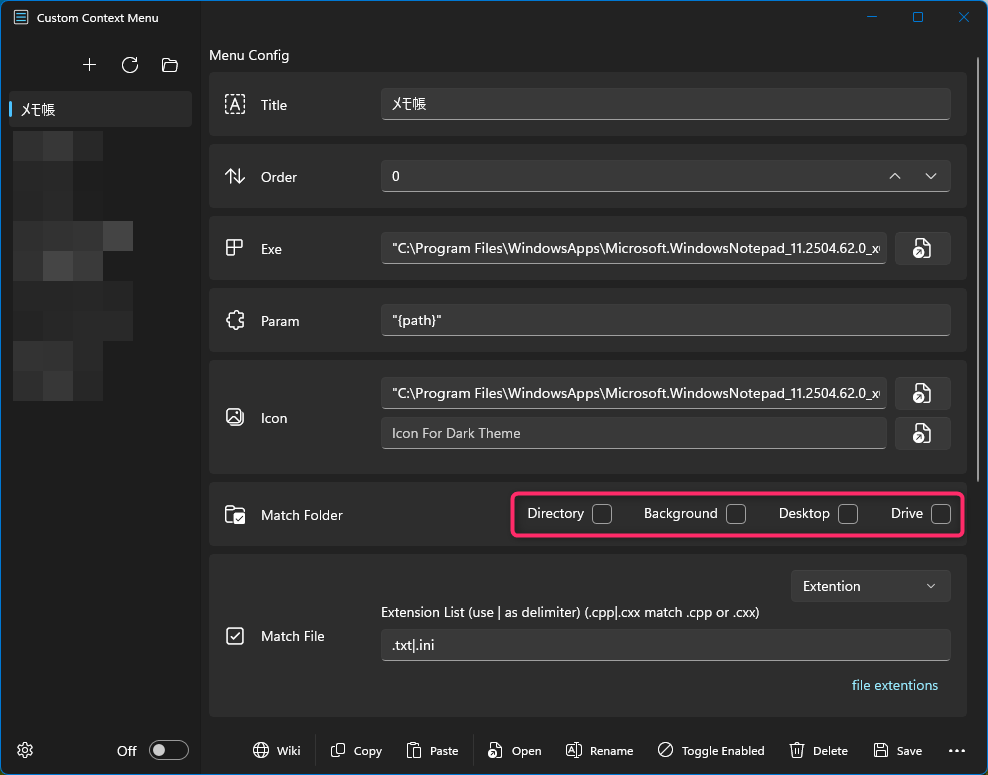Click the Match Folder label

(302, 515)
